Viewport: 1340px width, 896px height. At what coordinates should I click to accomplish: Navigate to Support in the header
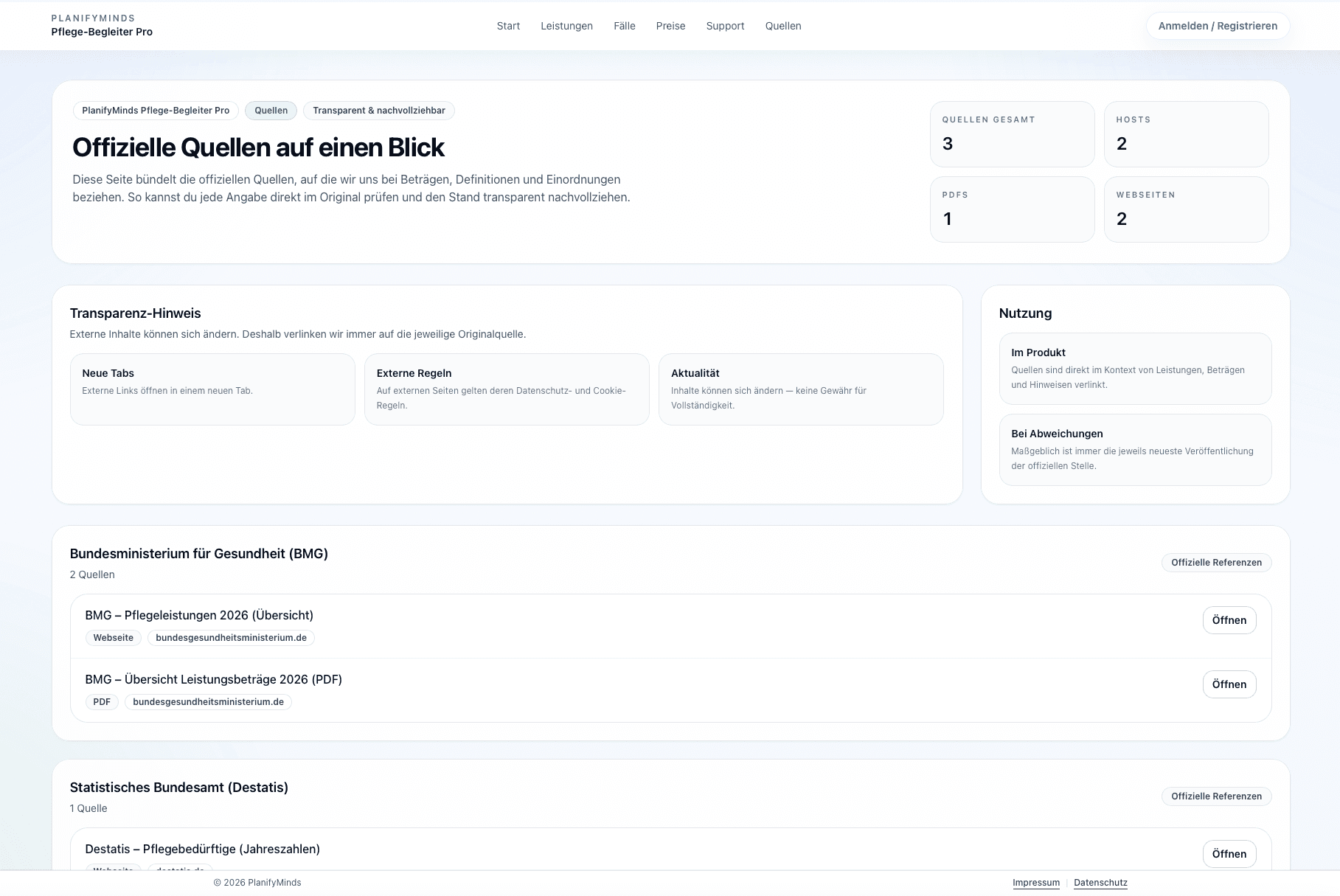tap(725, 26)
